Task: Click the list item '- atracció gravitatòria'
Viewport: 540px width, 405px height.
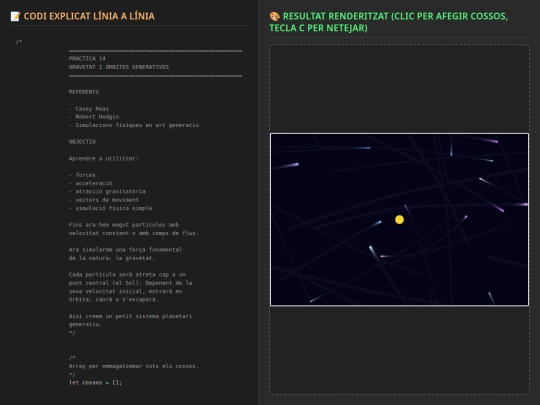Action: tap(107, 191)
